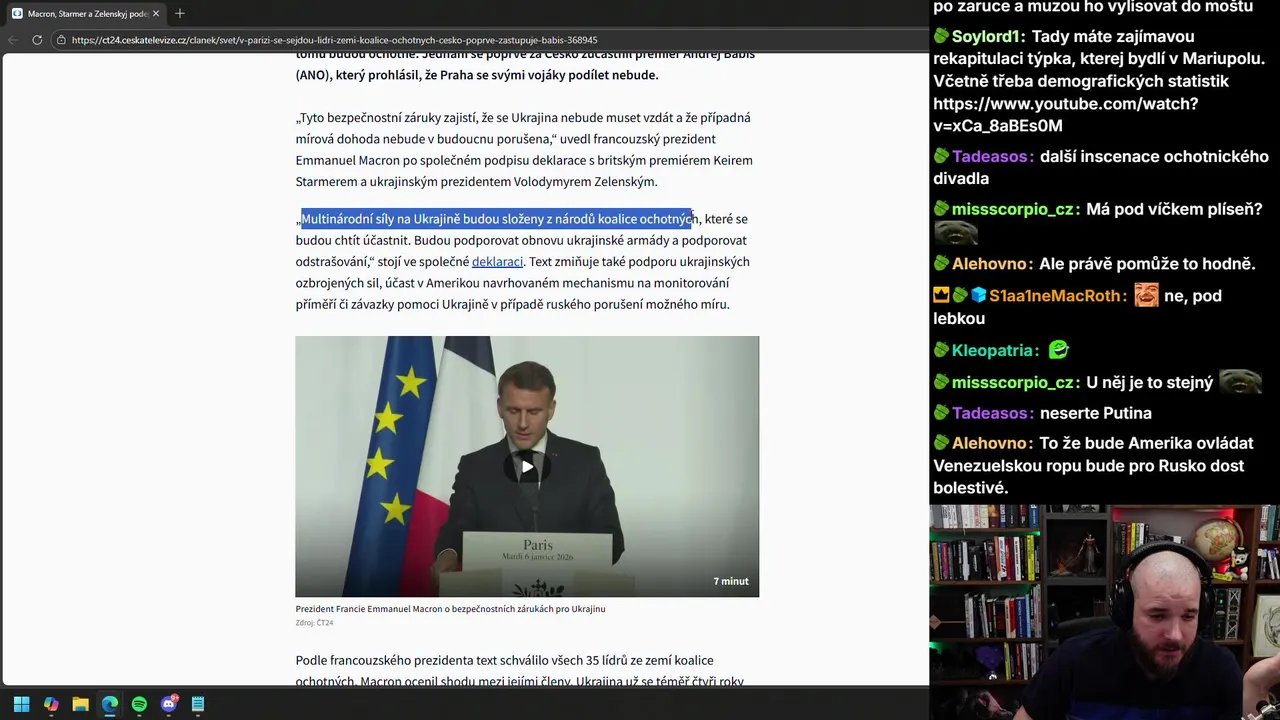Open File Explorer from the taskbar
The width and height of the screenshot is (1280, 720).
pyautogui.click(x=80, y=704)
